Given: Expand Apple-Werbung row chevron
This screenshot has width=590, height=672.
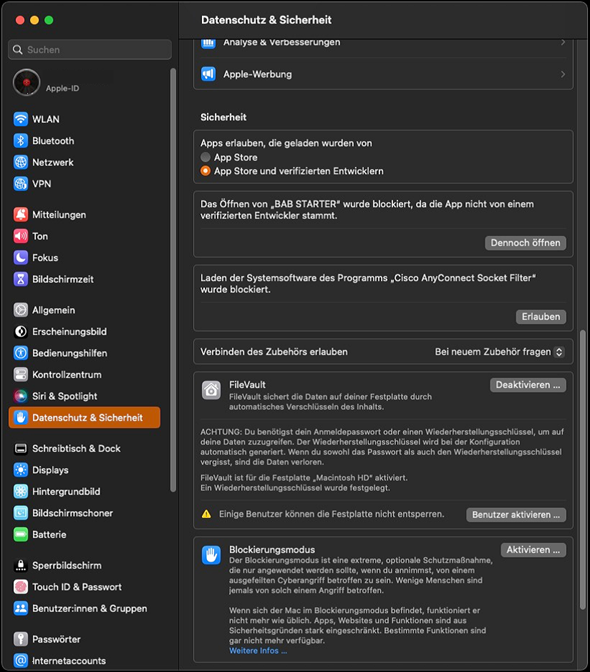Looking at the screenshot, I should 563,74.
